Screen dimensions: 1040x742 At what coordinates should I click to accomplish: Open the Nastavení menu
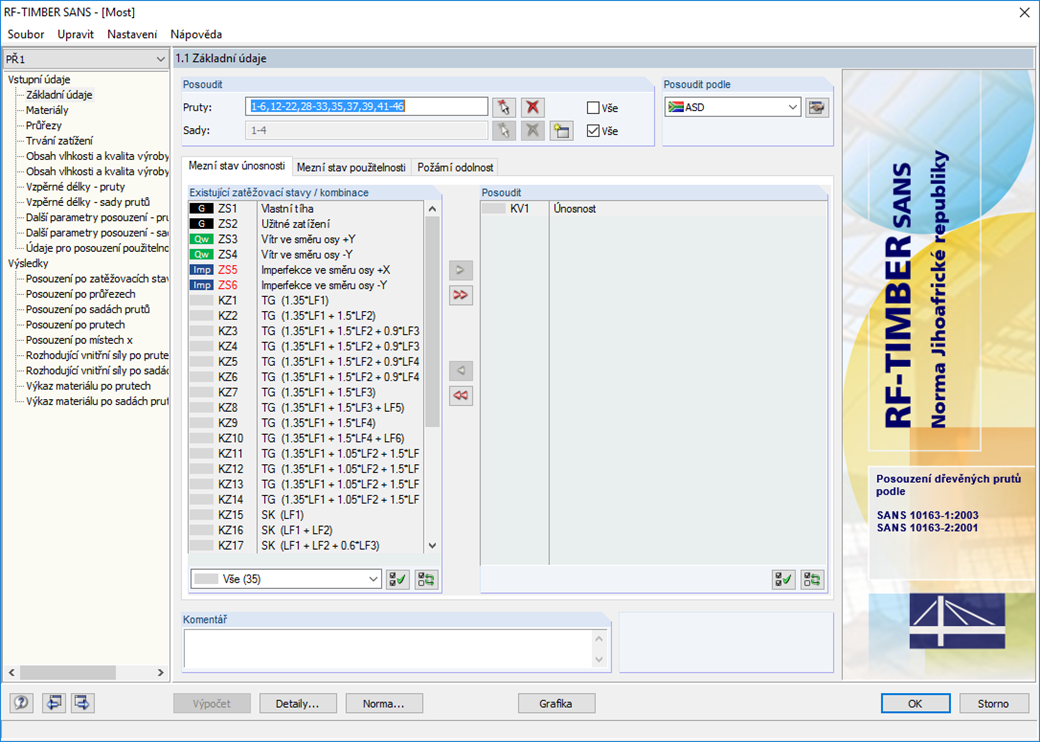[132, 34]
